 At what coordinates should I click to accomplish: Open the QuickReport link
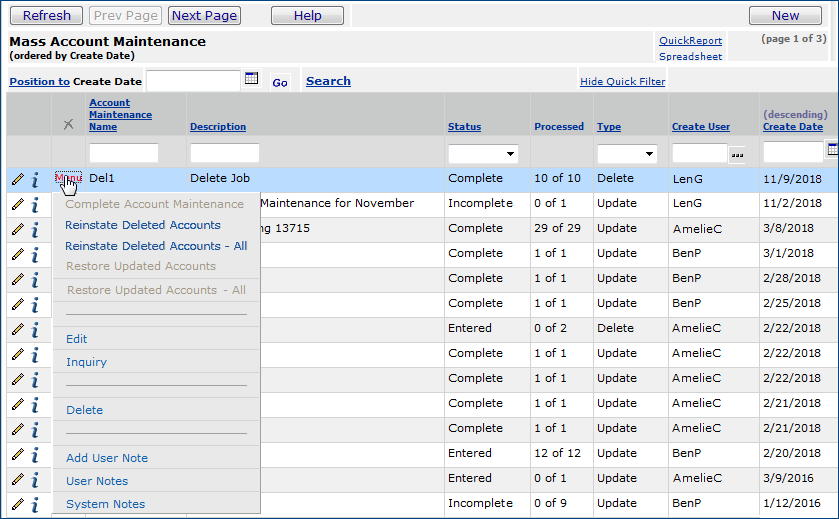tap(690, 41)
